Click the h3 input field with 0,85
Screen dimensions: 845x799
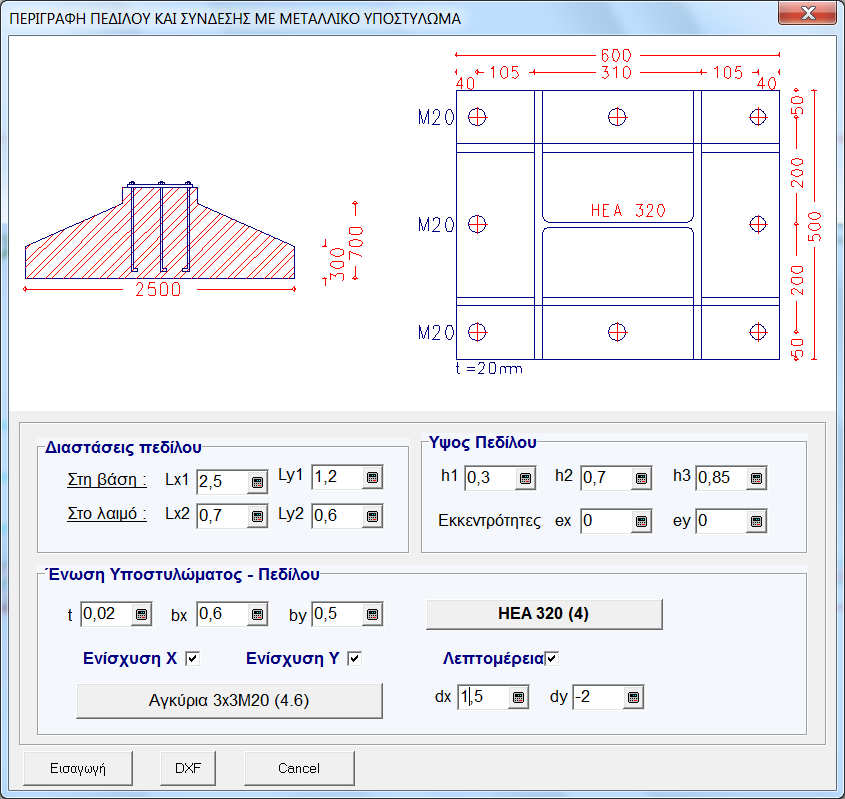722,478
